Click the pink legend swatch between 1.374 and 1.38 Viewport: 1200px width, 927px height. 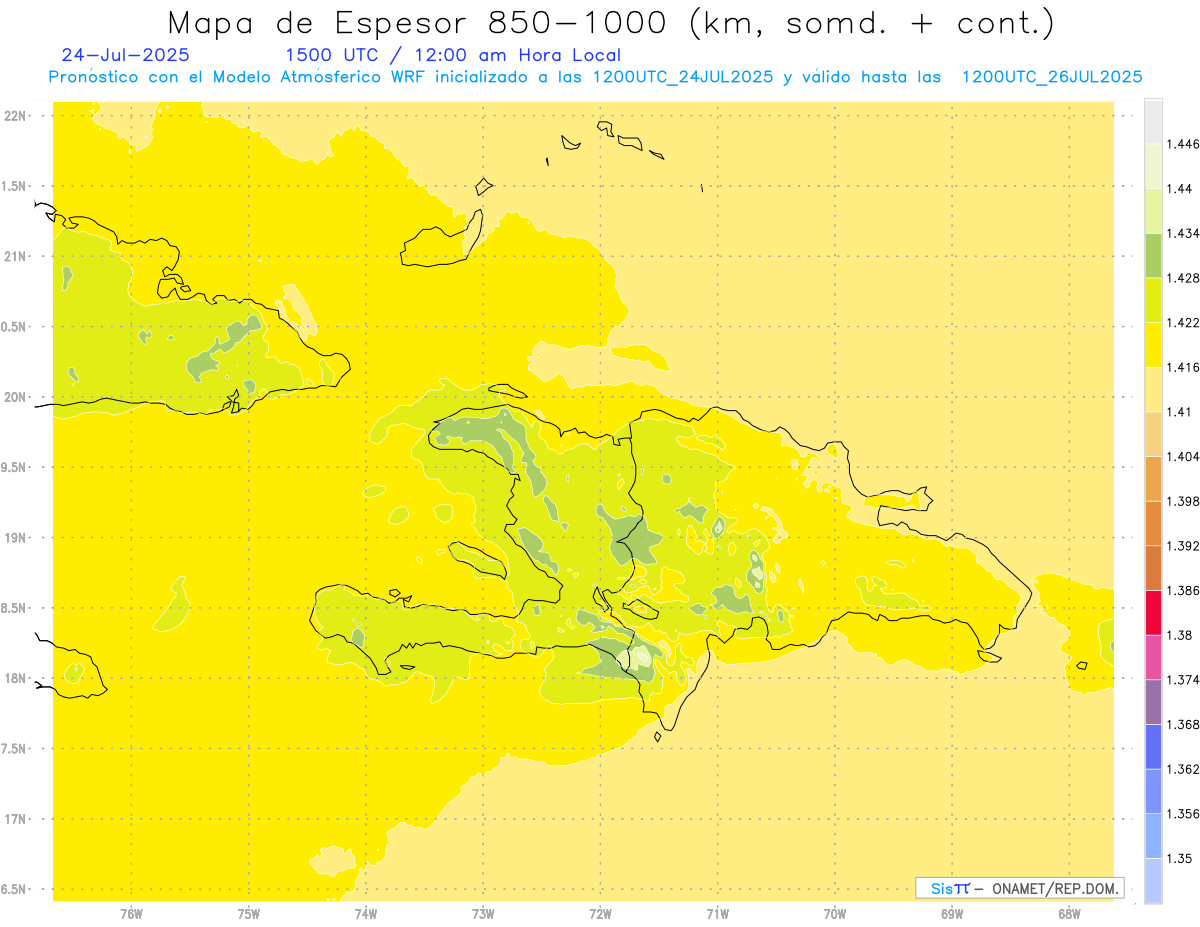1154,657
